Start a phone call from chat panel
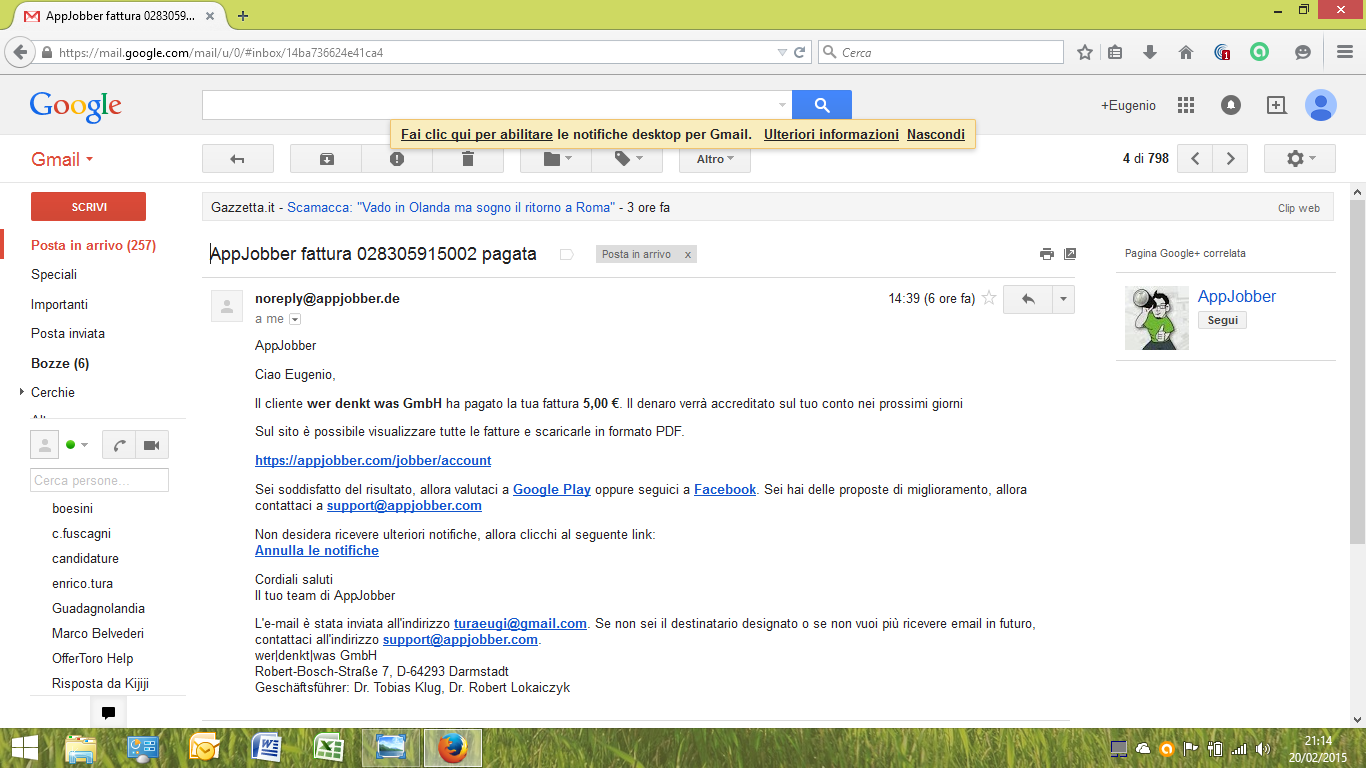The height and width of the screenshot is (768, 1366). click(x=120, y=445)
